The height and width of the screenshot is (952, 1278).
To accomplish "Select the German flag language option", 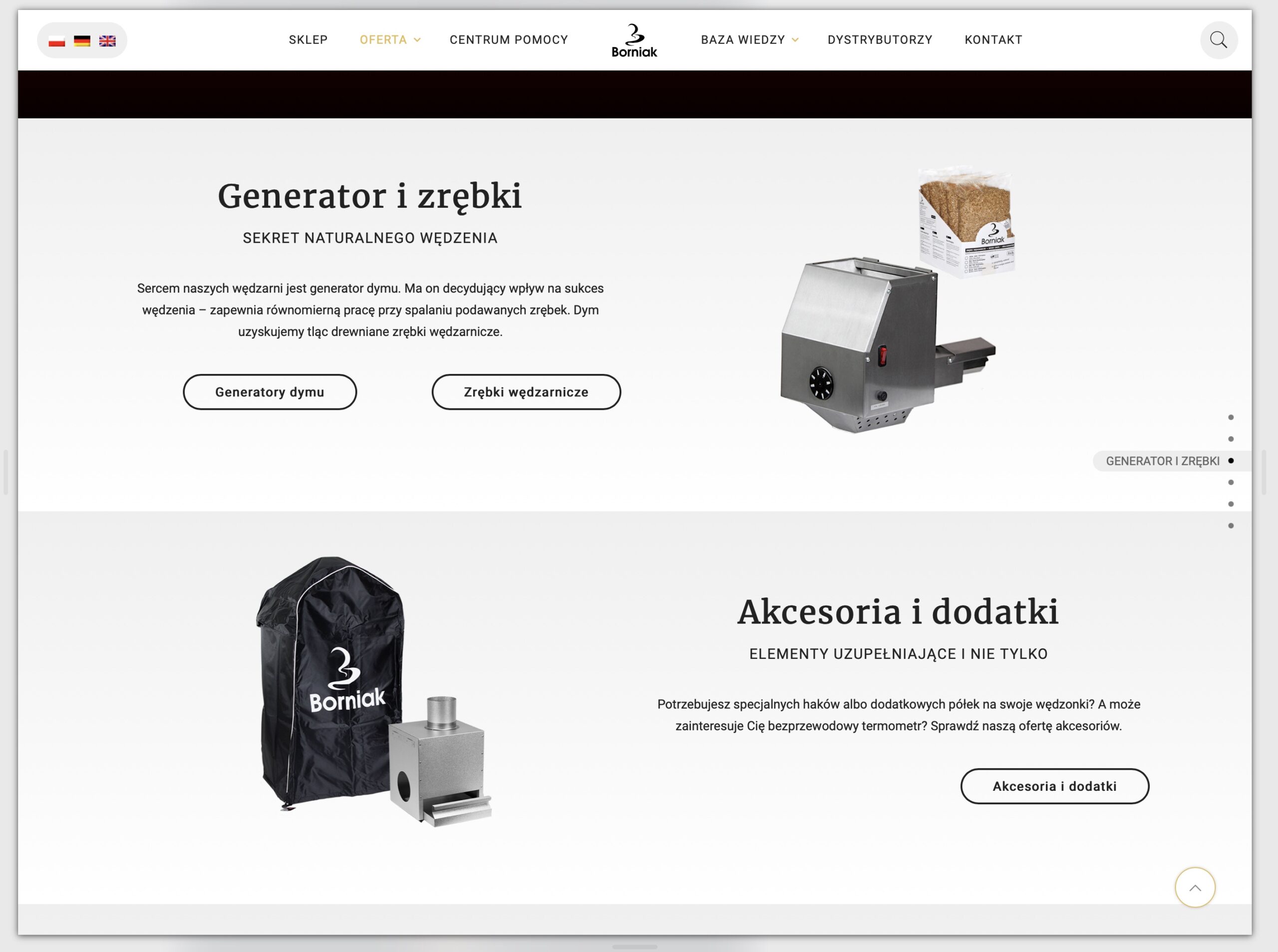I will click(x=82, y=41).
